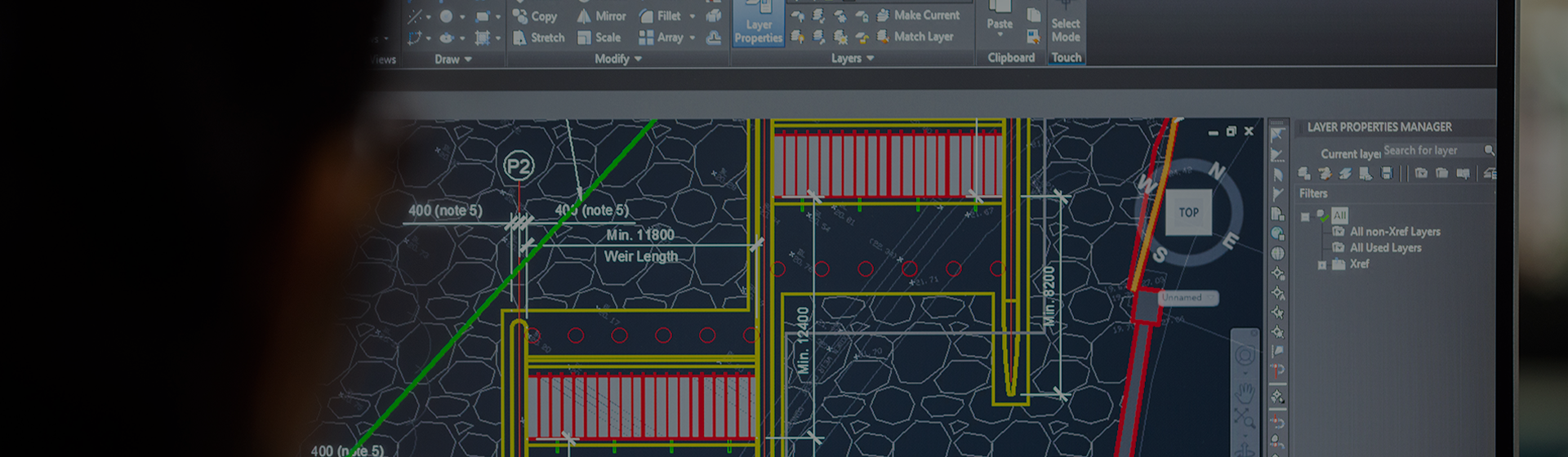Open Layer Properties from the ribbon
The width and height of the screenshot is (1568, 457).
pos(758,24)
